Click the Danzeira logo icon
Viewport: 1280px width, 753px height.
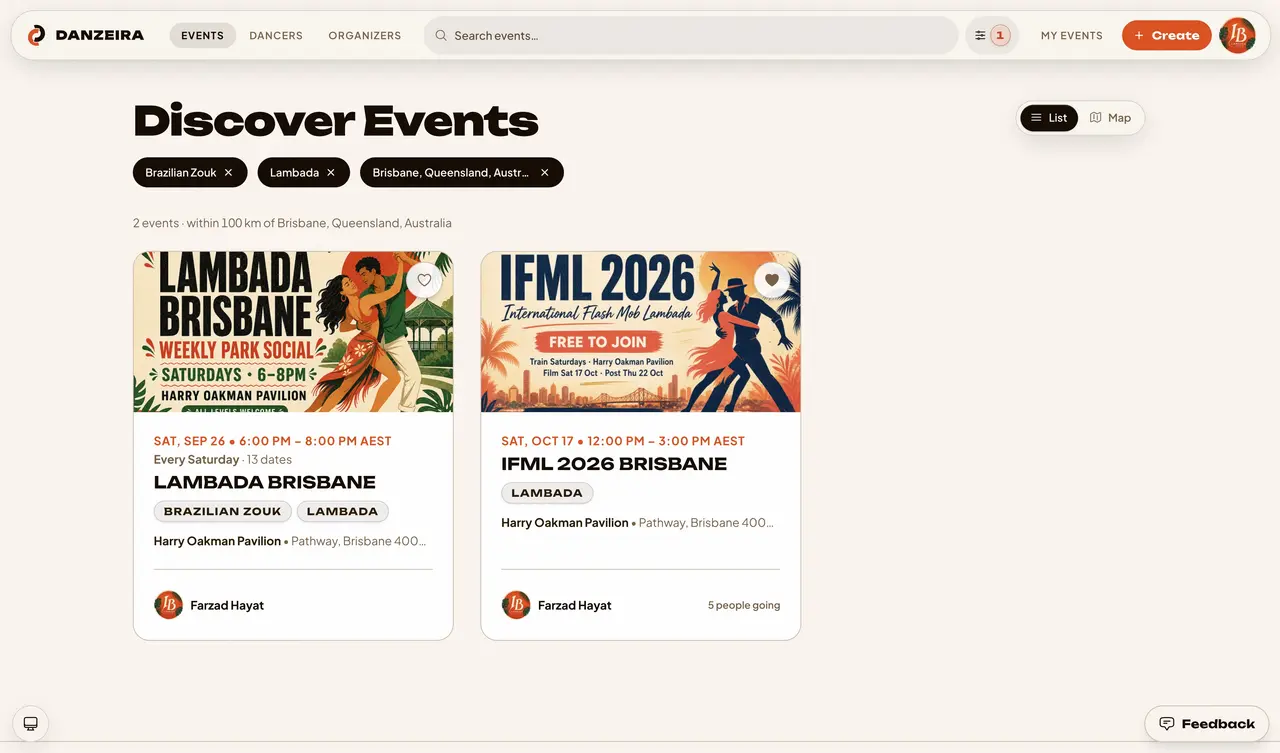click(36, 35)
